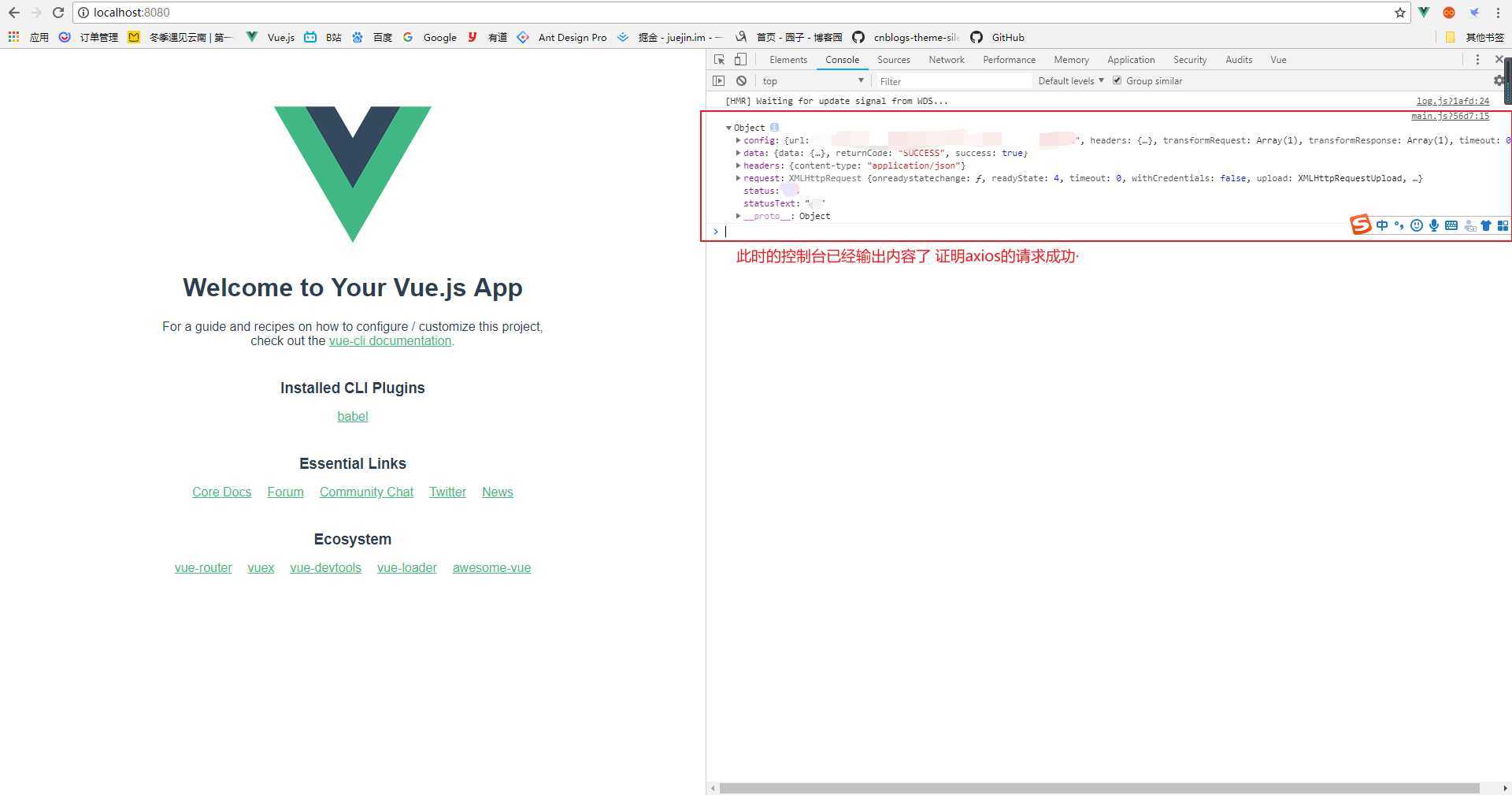Click the address bar URL
Image resolution: width=1512 pixels, height=795 pixels.
coord(132,13)
